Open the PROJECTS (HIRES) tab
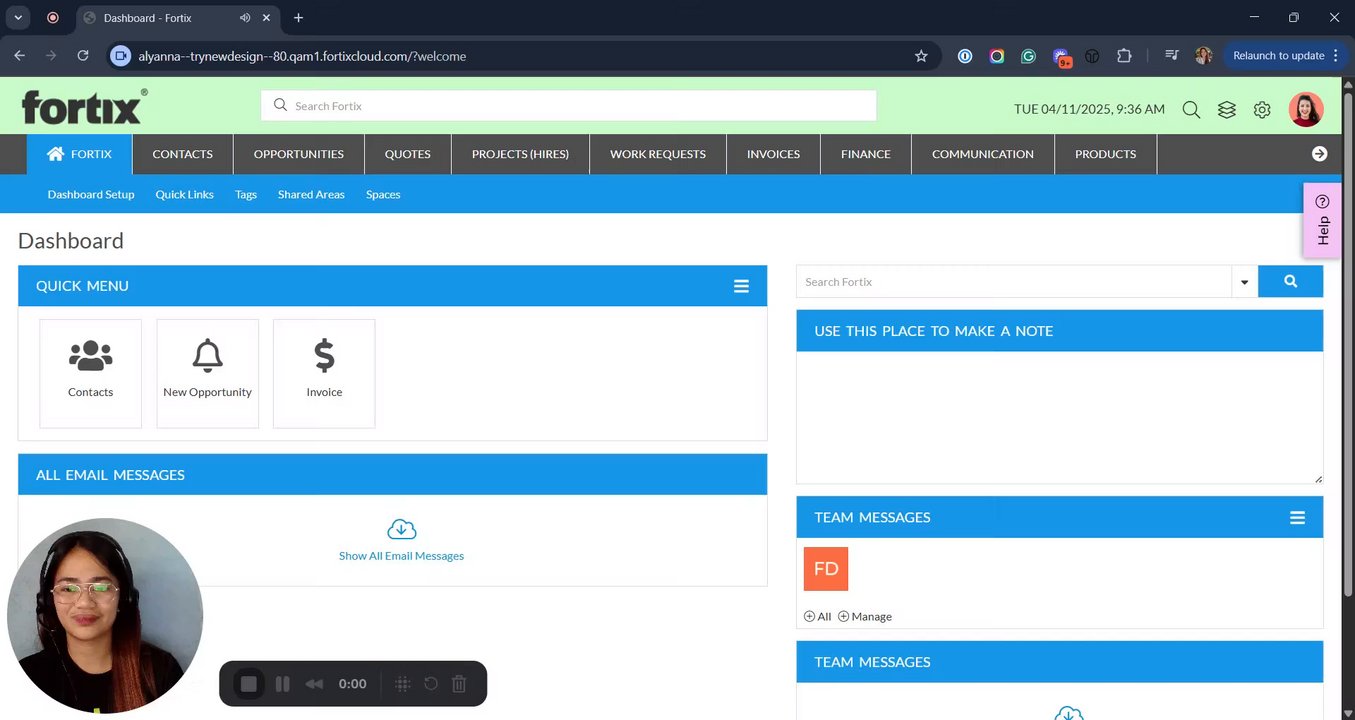 coord(520,154)
